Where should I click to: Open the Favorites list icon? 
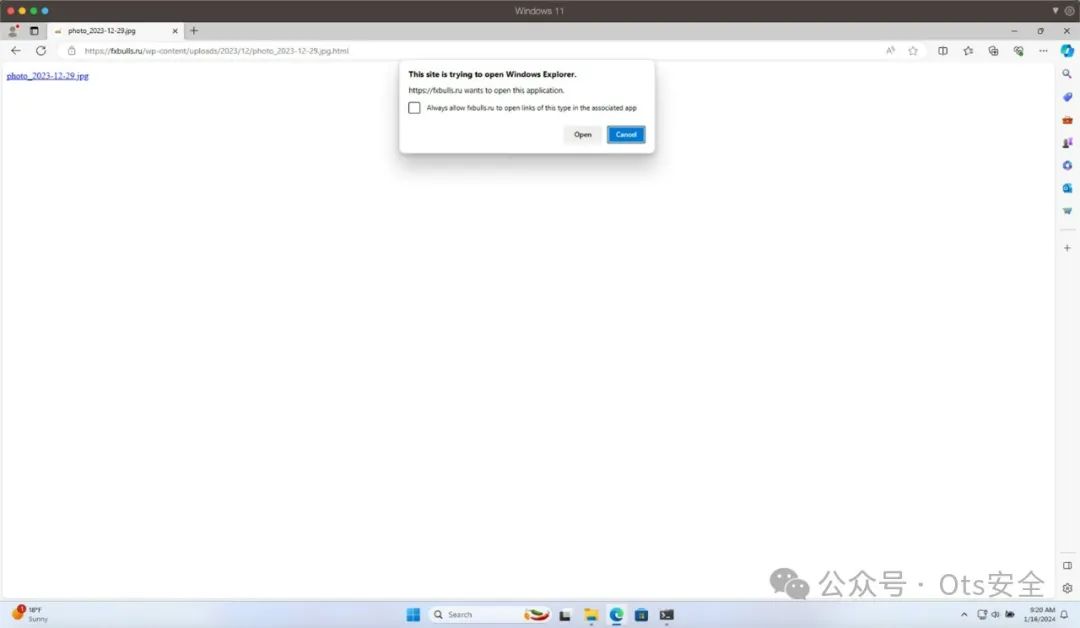[x=968, y=51]
